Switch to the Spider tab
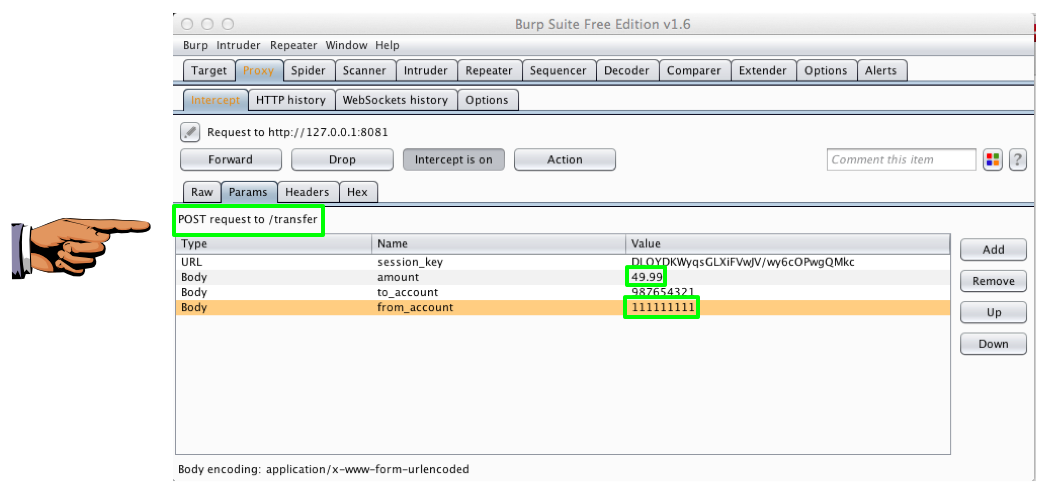Image resolution: width=1045 pixels, height=492 pixels. [308, 70]
